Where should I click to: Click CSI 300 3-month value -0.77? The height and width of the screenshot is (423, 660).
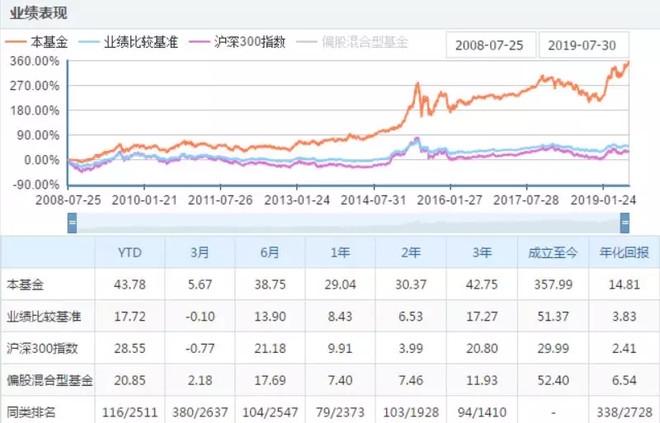tap(200, 349)
